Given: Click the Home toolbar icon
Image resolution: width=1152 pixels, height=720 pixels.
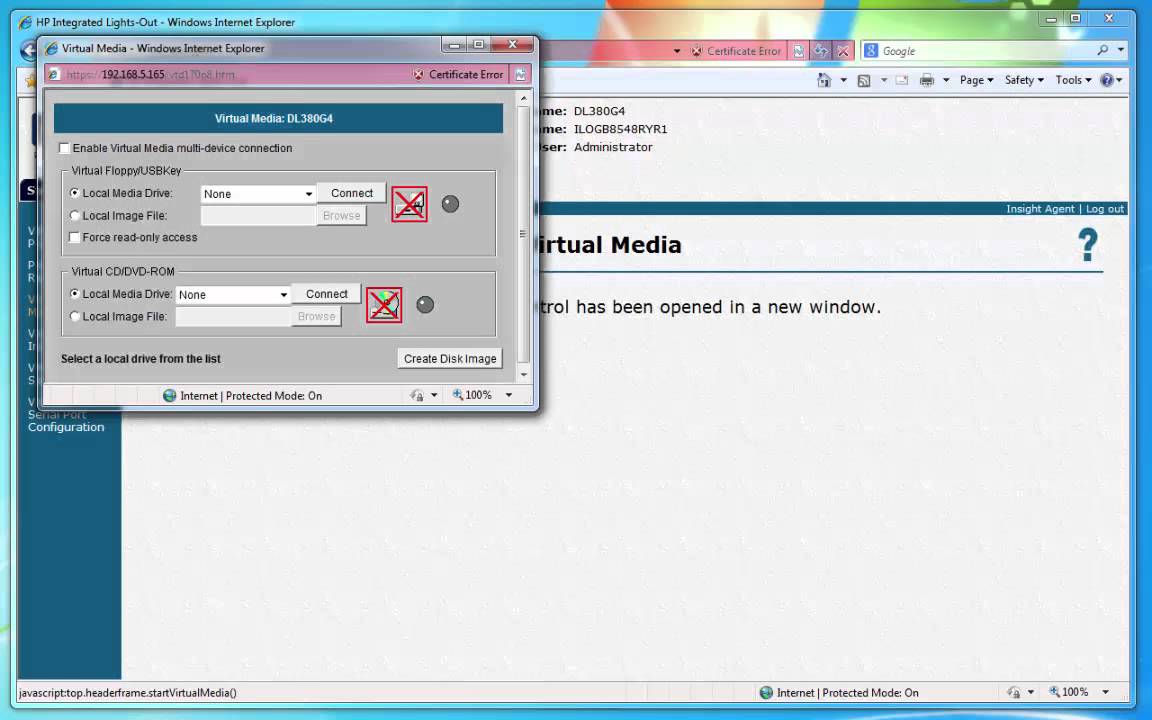Looking at the screenshot, I should 824,80.
